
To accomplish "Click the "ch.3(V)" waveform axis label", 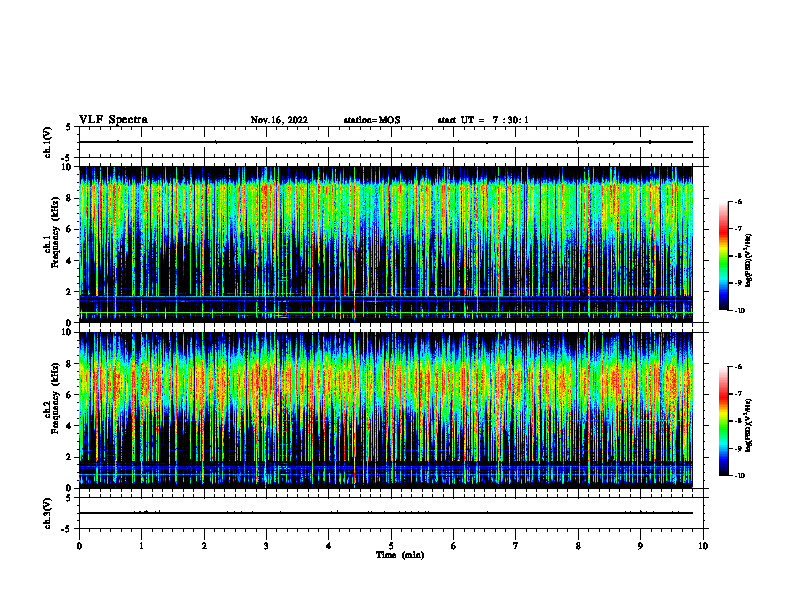I will click(48, 513).
